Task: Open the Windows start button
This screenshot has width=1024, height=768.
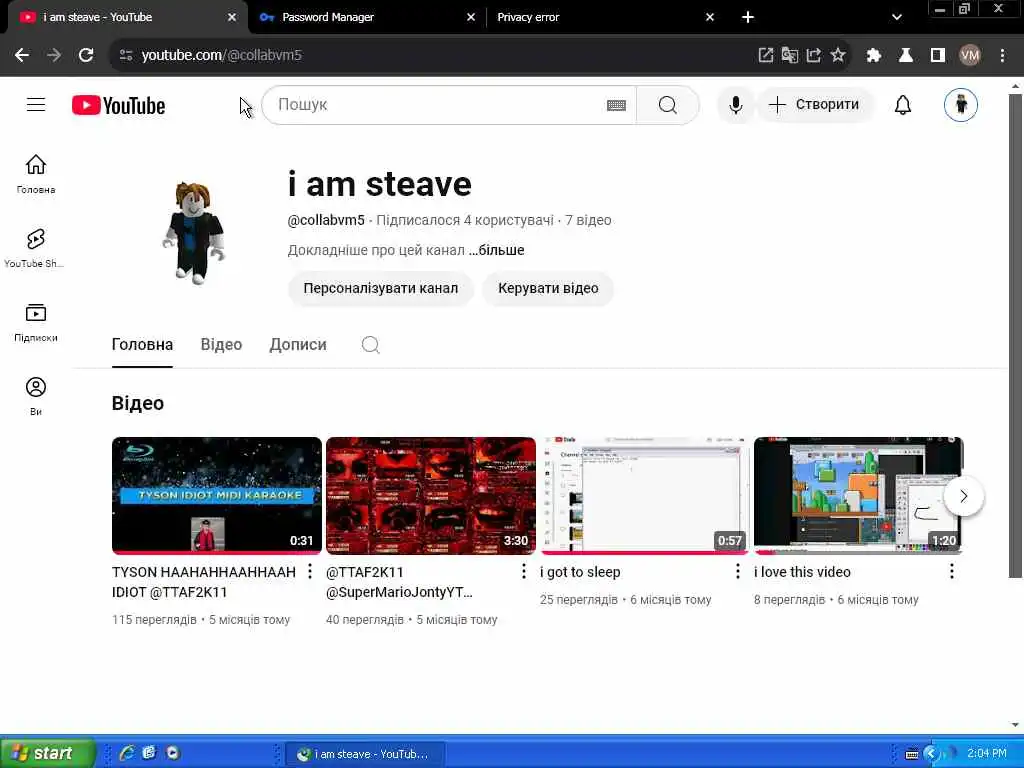Action: [x=46, y=753]
